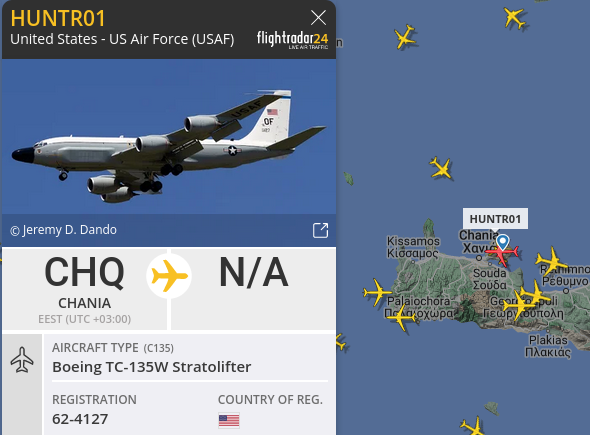Image resolution: width=590 pixels, height=435 pixels.
Task: Click the aircraft type icon in the sidebar
Action: pos(22,360)
